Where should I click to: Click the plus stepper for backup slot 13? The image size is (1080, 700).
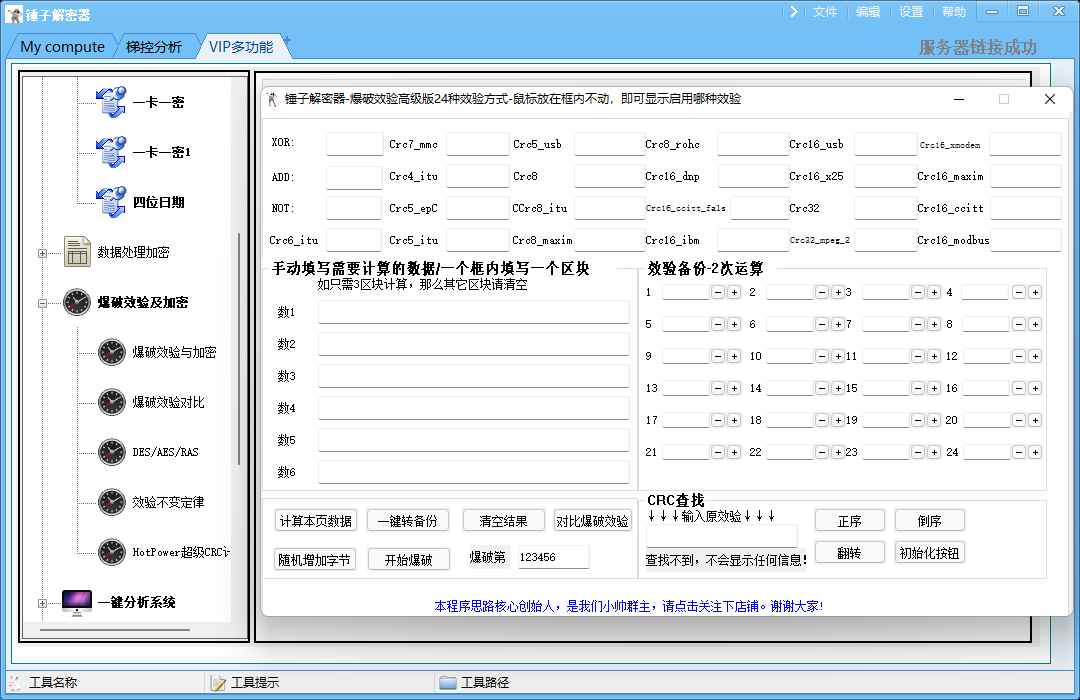pyautogui.click(x=734, y=388)
